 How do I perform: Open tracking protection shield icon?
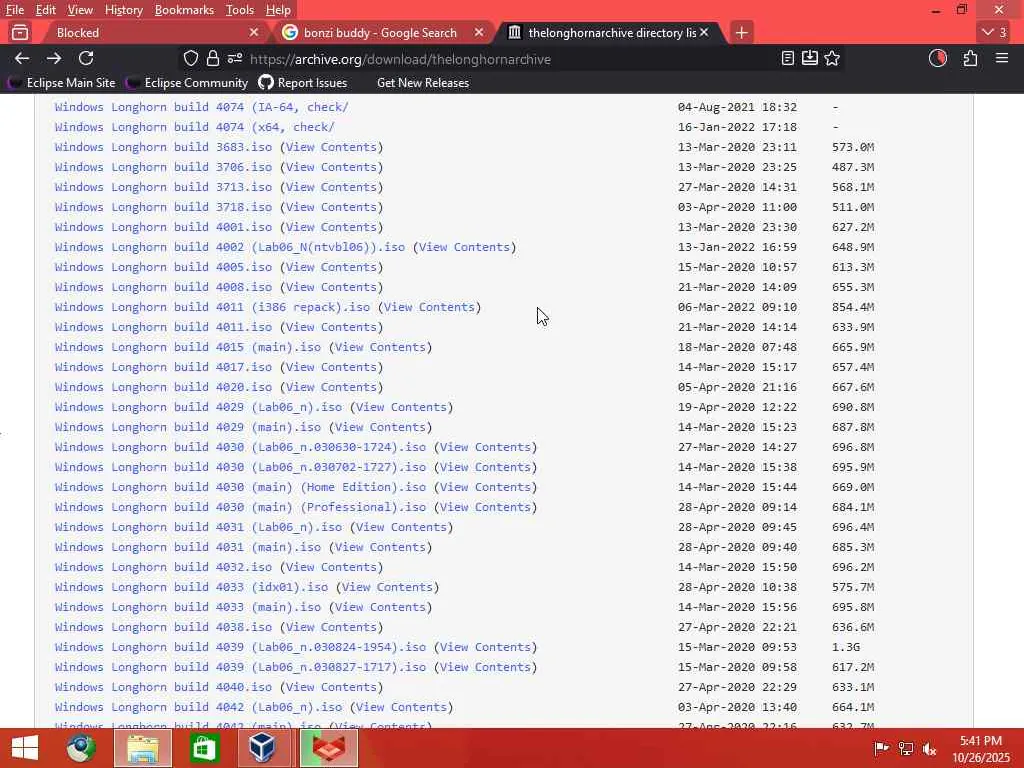pos(191,59)
